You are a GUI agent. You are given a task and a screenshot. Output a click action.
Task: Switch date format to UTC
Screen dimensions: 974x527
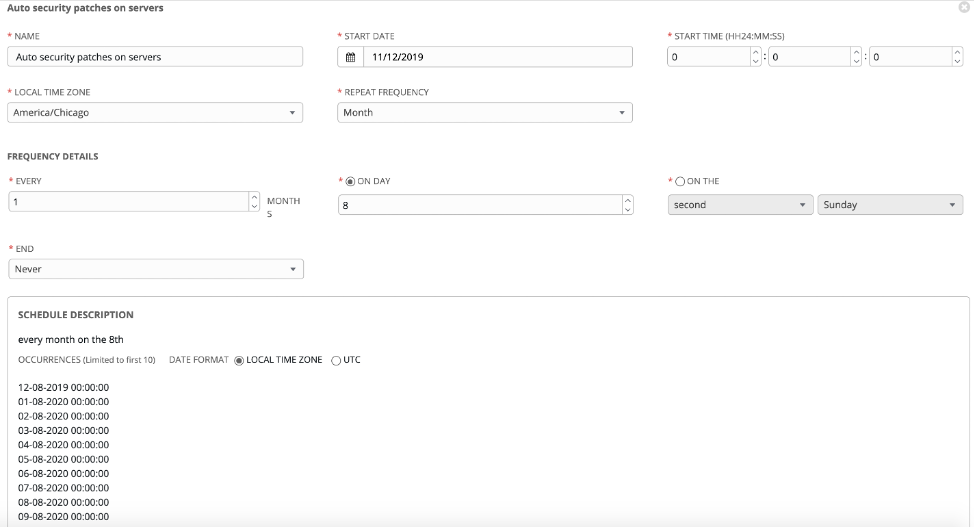tap(336, 360)
